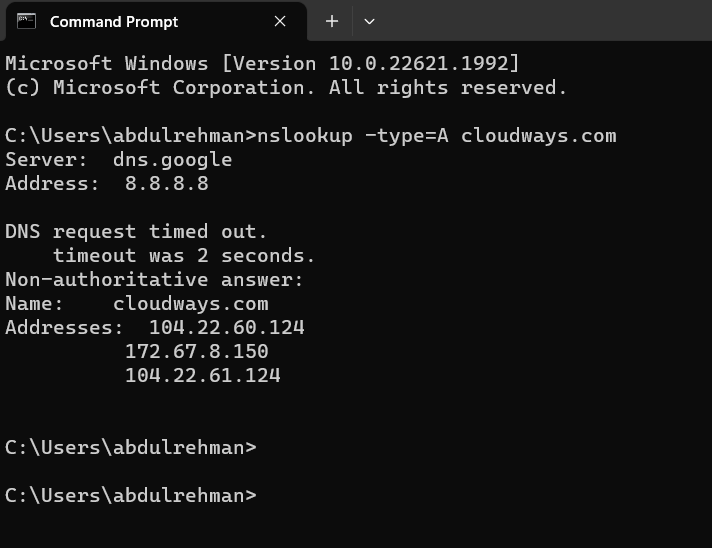This screenshot has width=712, height=548.
Task: Click the empty title bar area
Action: [540, 21]
